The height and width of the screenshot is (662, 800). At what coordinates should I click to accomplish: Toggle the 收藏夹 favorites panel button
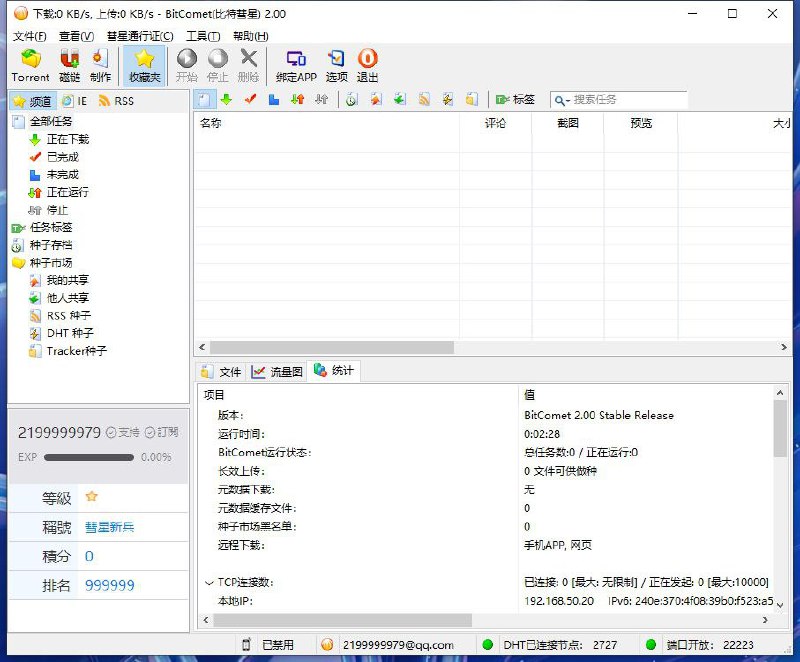(x=144, y=65)
